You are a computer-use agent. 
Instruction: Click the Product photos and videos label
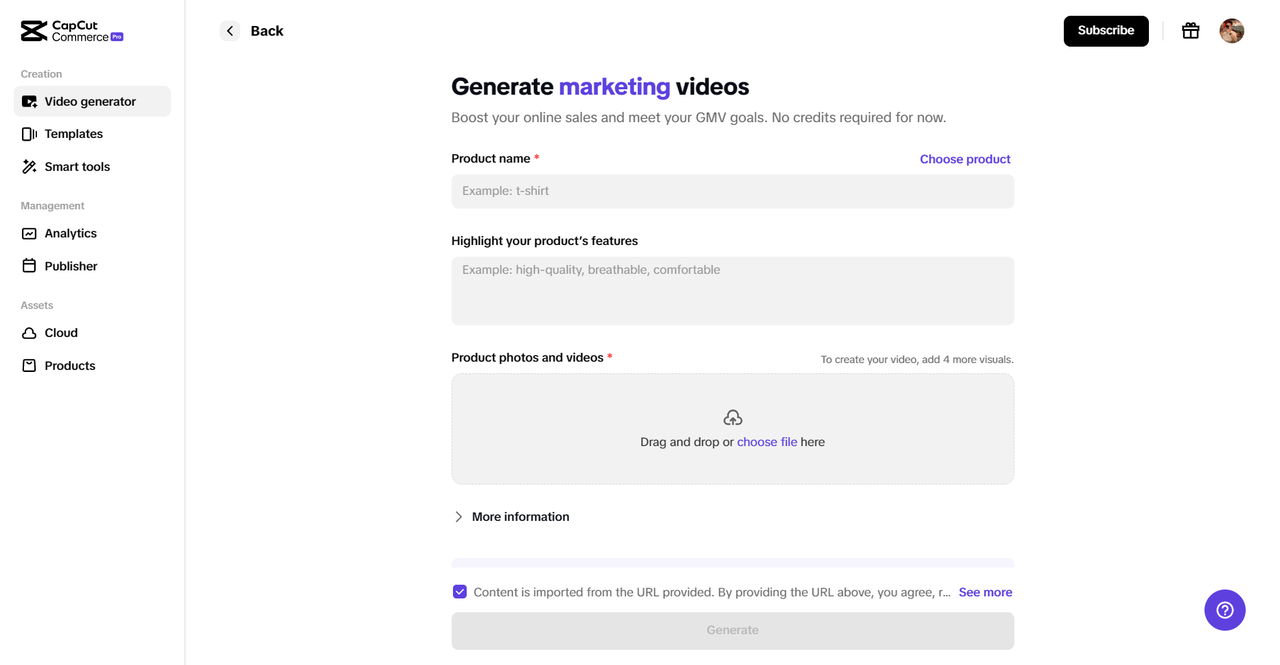(x=527, y=358)
